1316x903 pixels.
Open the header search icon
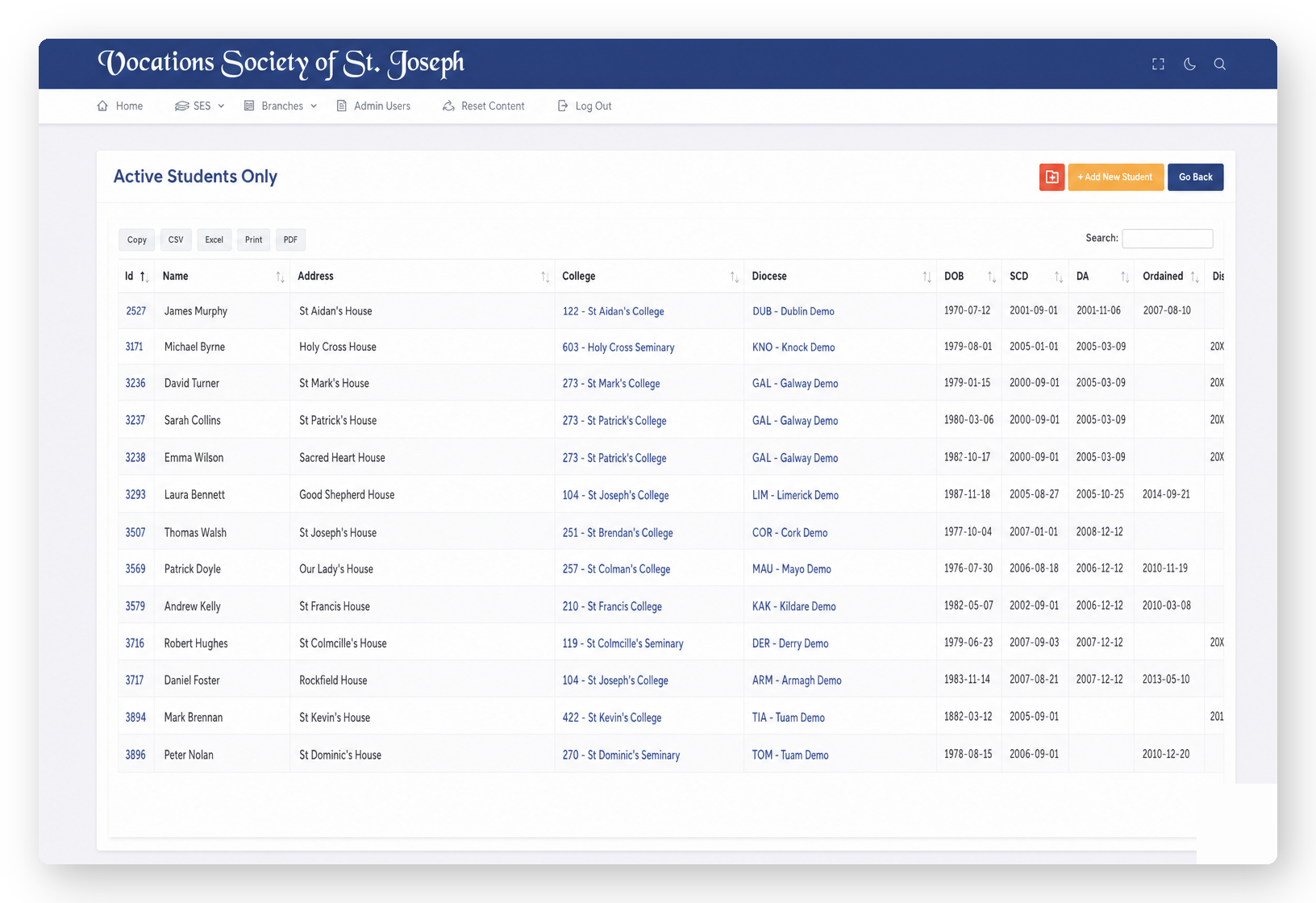(x=1220, y=64)
